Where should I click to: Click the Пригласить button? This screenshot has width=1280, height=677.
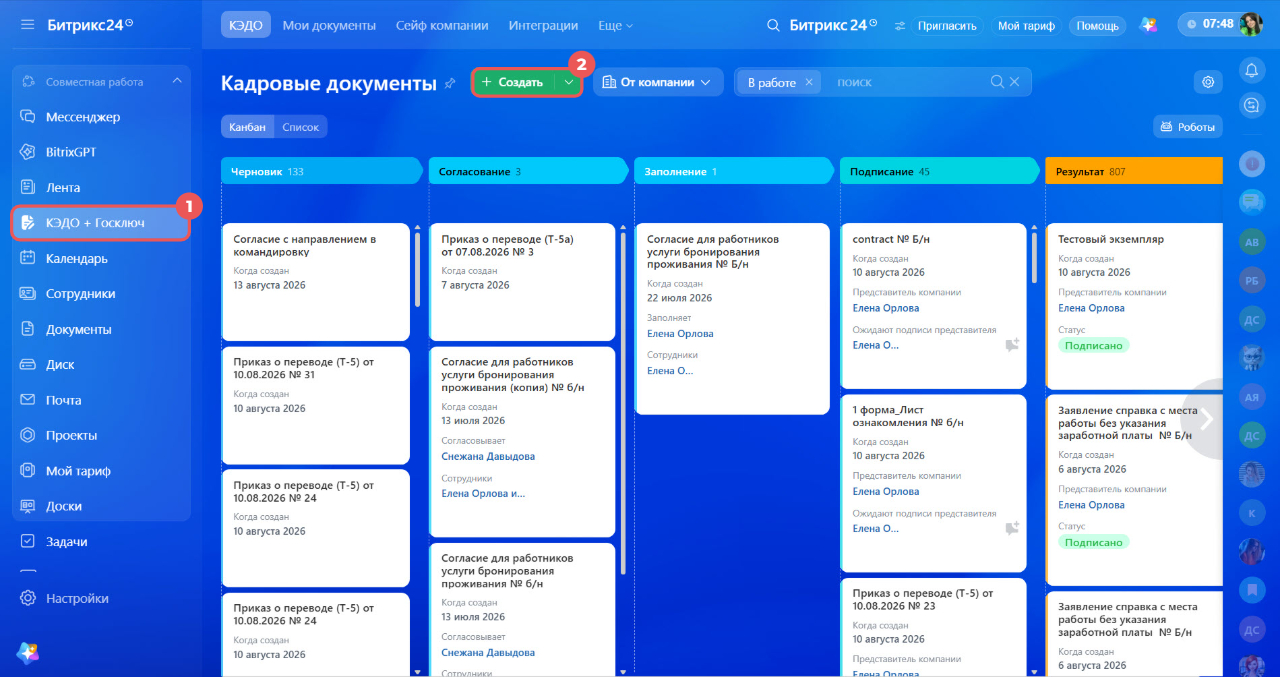coord(947,26)
